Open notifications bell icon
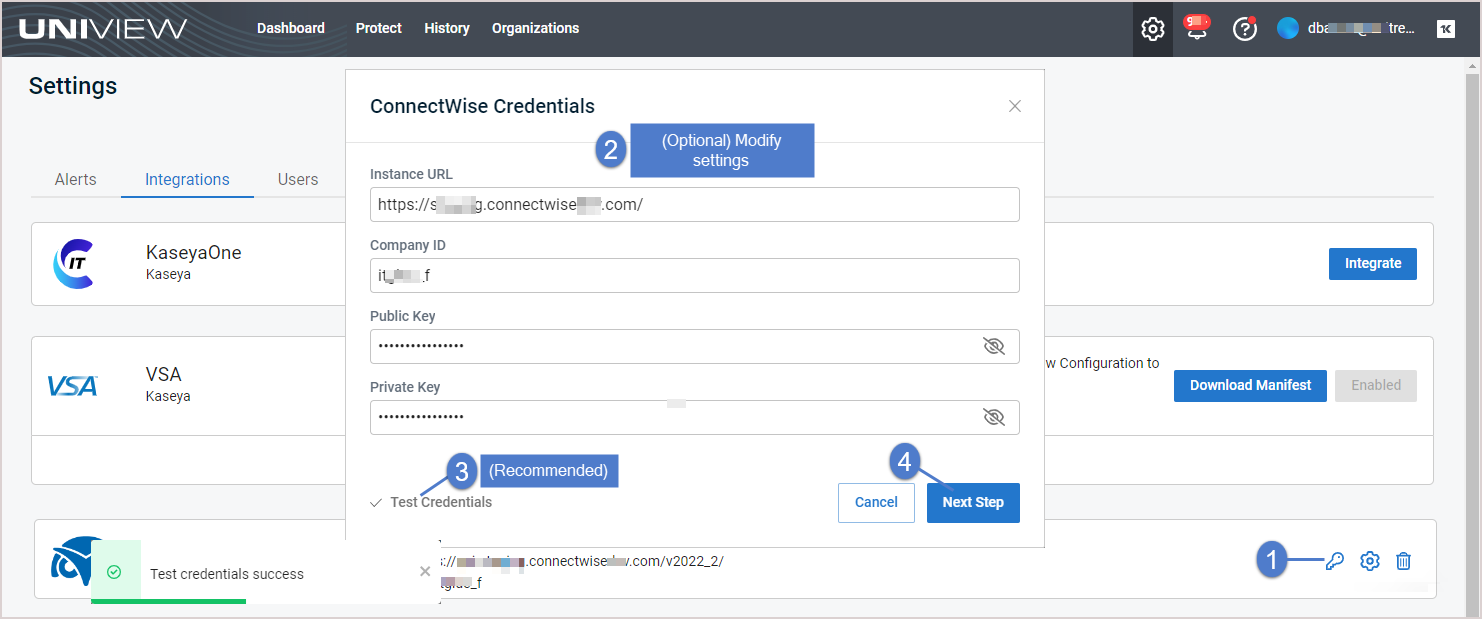1482x619 pixels. [1197, 28]
